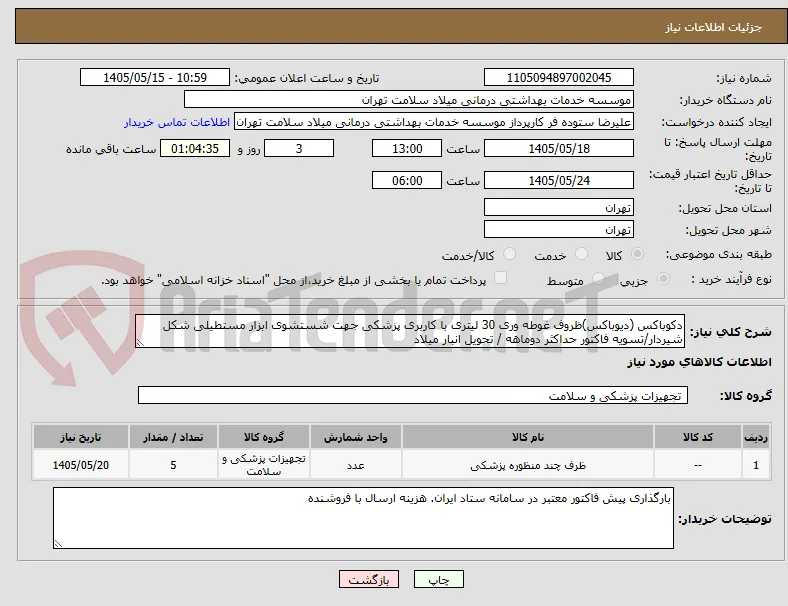Click the چاپ (print) button
This screenshot has height=606, width=788.
[x=439, y=579]
